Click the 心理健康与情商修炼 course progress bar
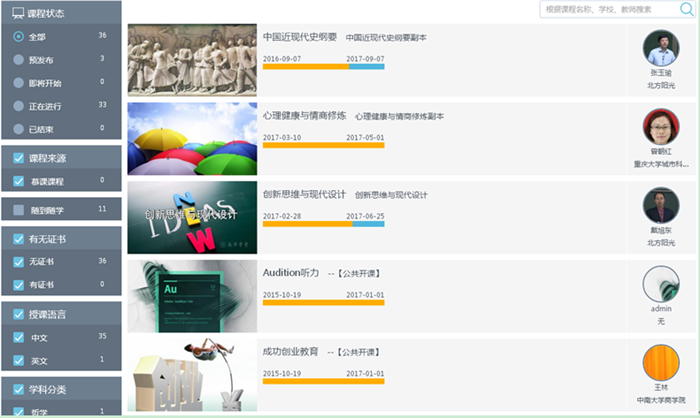Image resolution: width=700 pixels, height=418 pixels. (x=324, y=145)
